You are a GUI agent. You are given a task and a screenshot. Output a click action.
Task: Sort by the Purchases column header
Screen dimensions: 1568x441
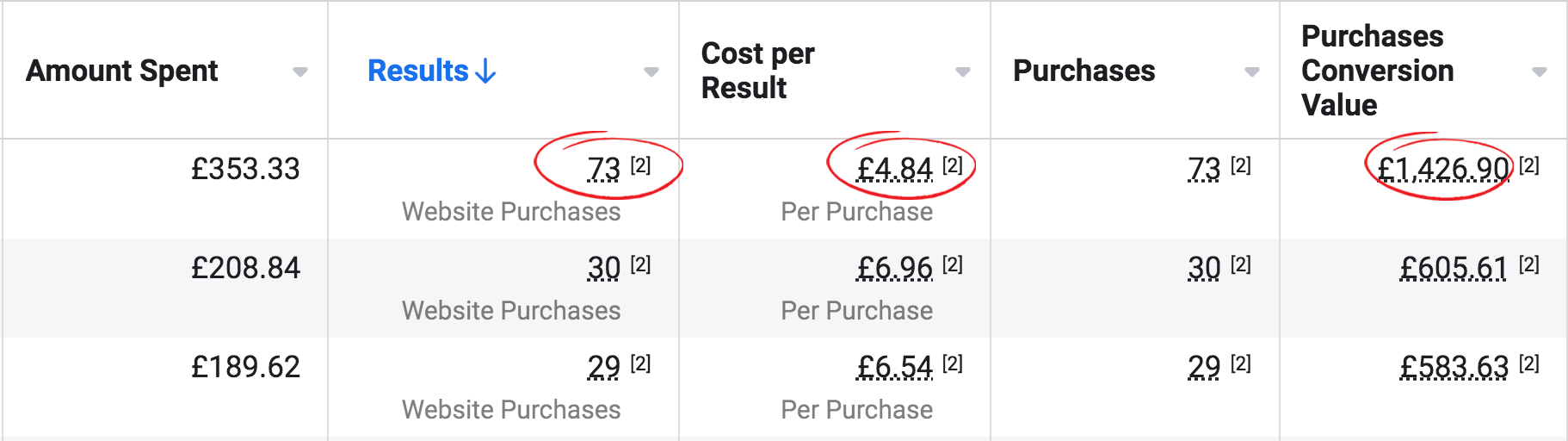1083,71
